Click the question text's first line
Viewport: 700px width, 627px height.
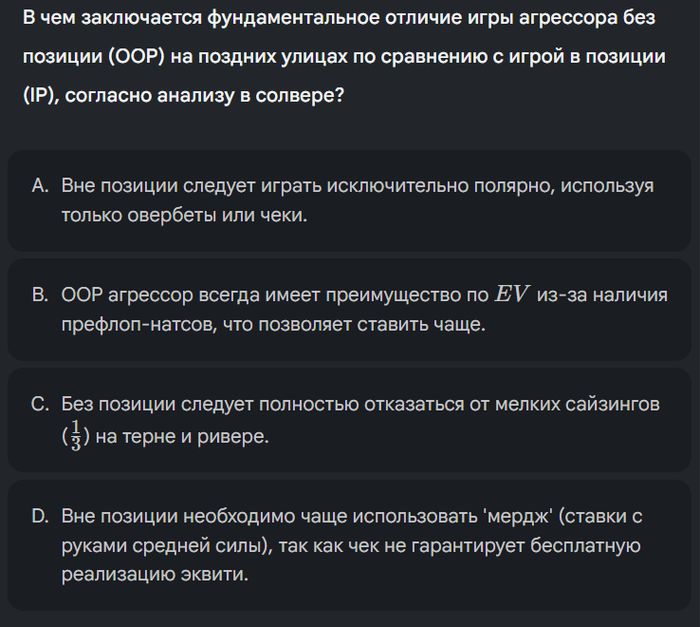click(x=339, y=18)
